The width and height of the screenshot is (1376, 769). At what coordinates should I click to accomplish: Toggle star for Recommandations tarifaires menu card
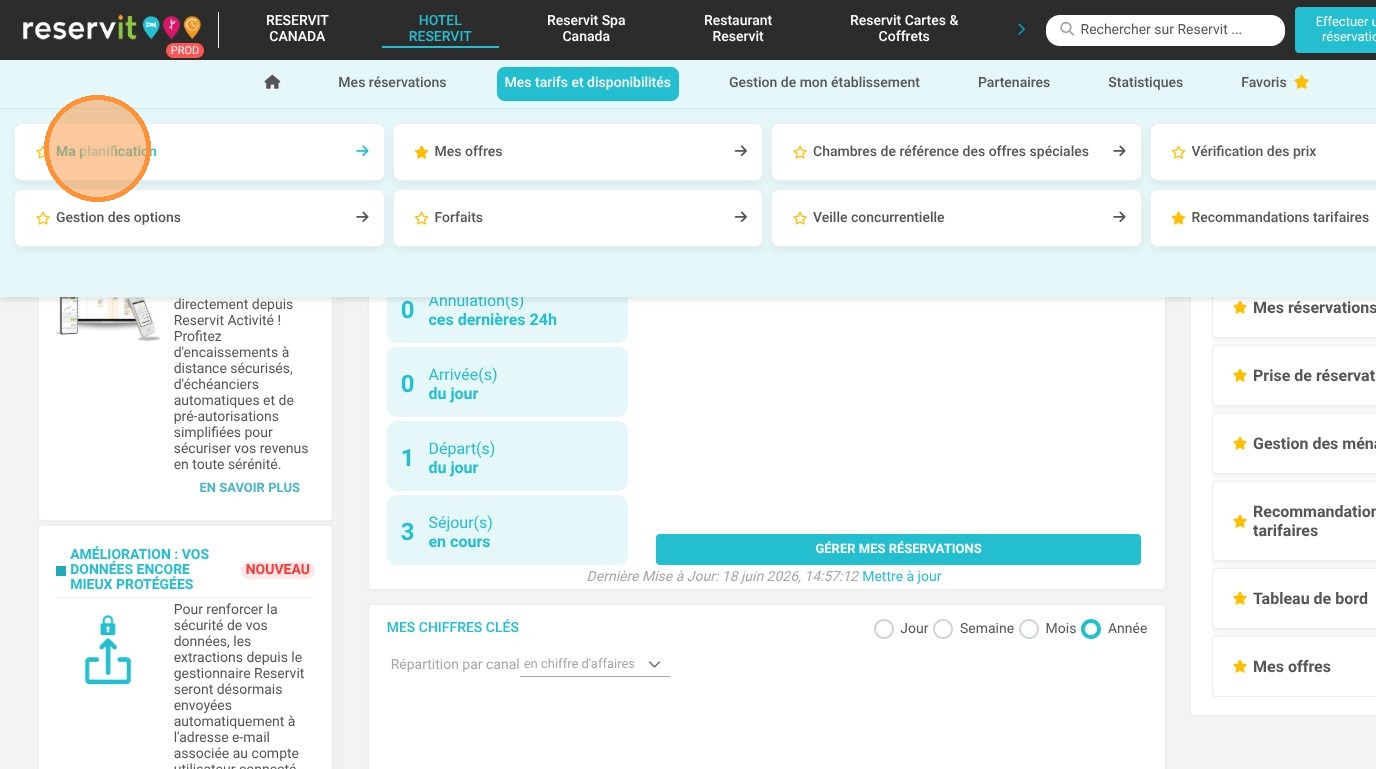[x=1178, y=218]
